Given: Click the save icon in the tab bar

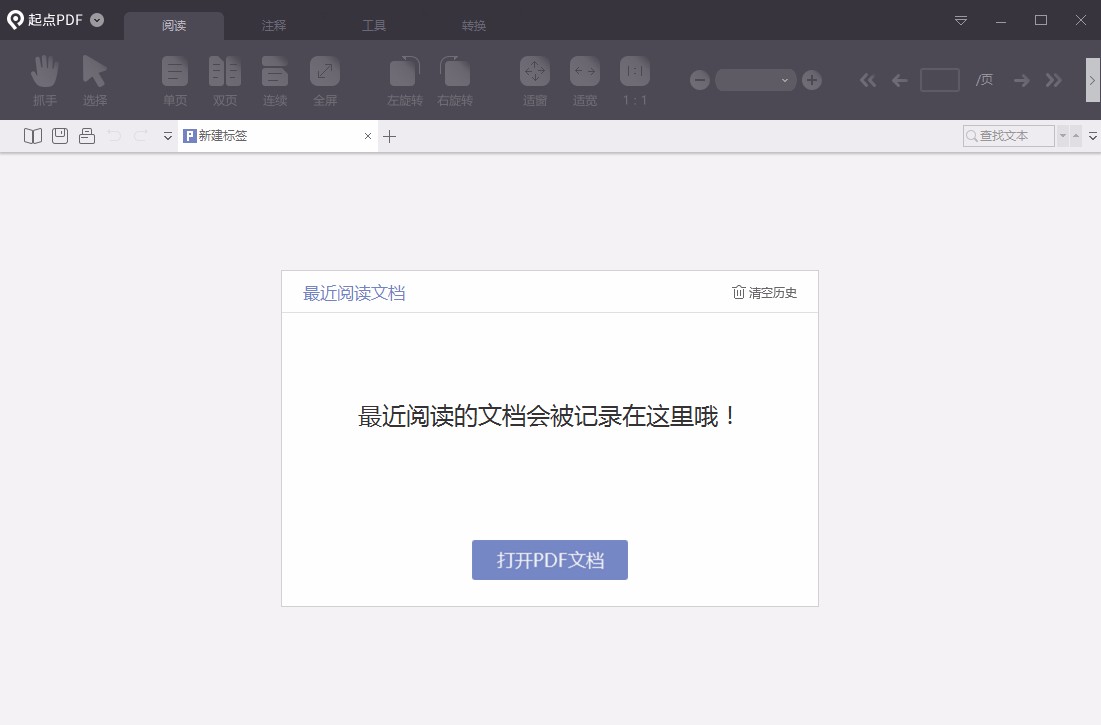Looking at the screenshot, I should 59,136.
